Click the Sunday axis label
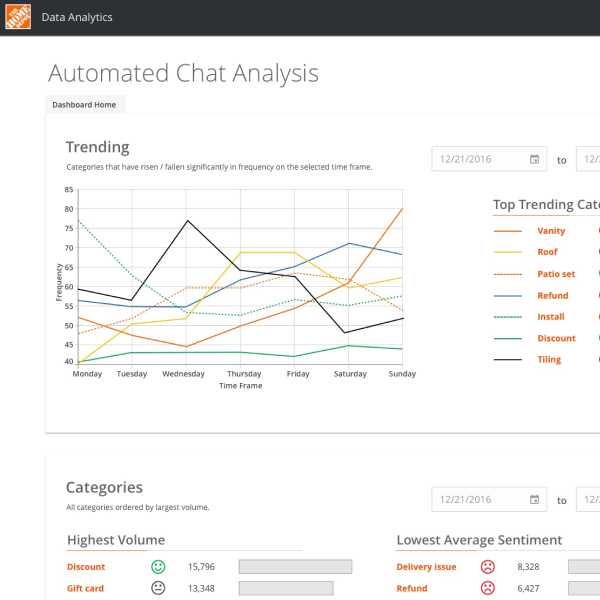Viewport: 600px width, 600px height. pos(402,373)
